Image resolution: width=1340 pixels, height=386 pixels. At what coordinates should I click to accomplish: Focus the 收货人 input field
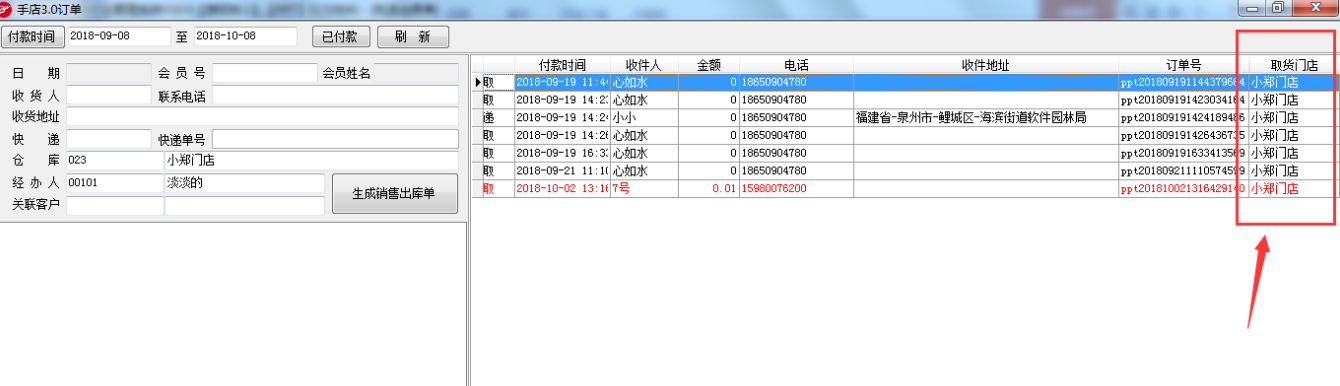108,96
